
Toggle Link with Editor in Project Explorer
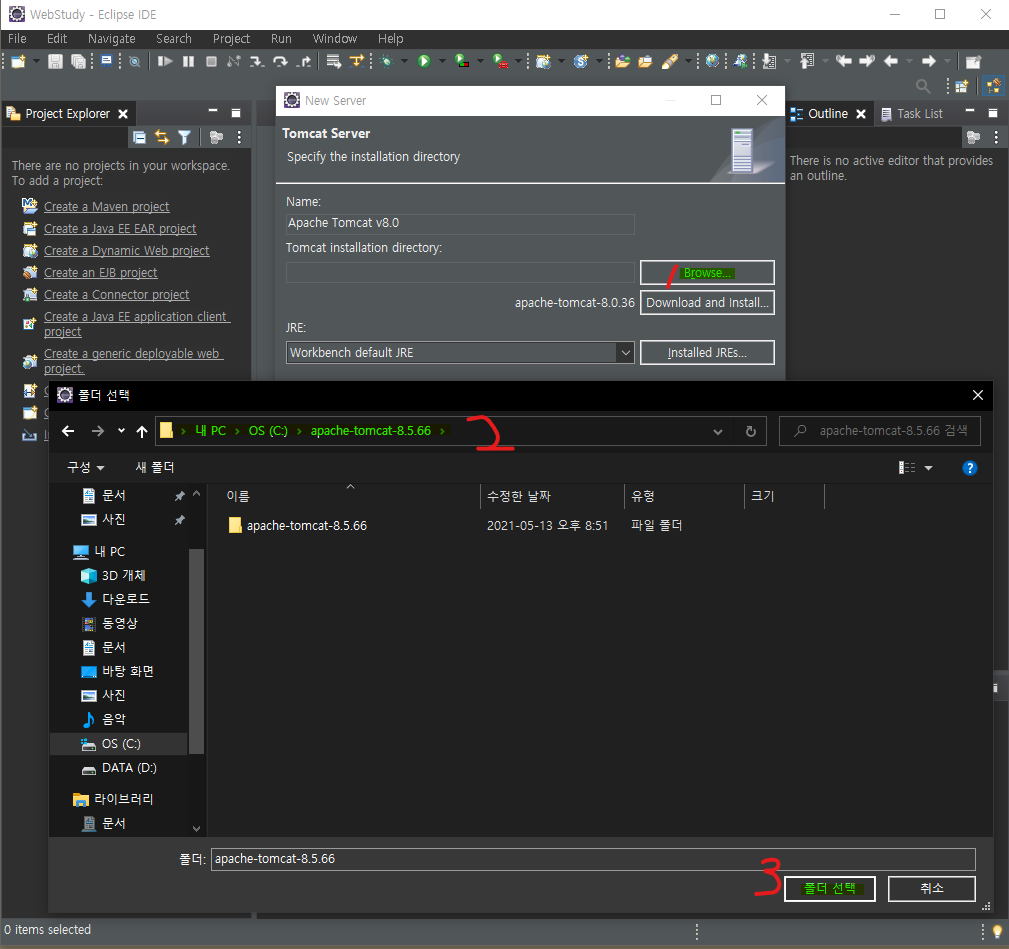click(x=162, y=137)
